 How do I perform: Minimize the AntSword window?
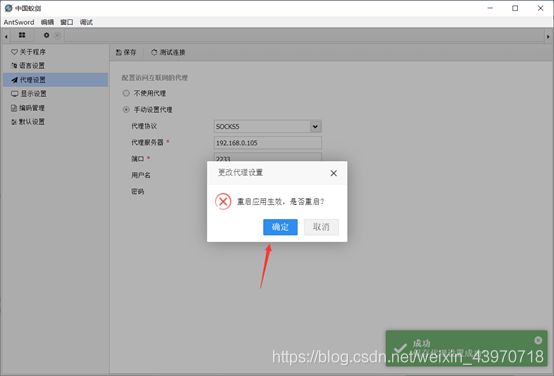coord(490,8)
